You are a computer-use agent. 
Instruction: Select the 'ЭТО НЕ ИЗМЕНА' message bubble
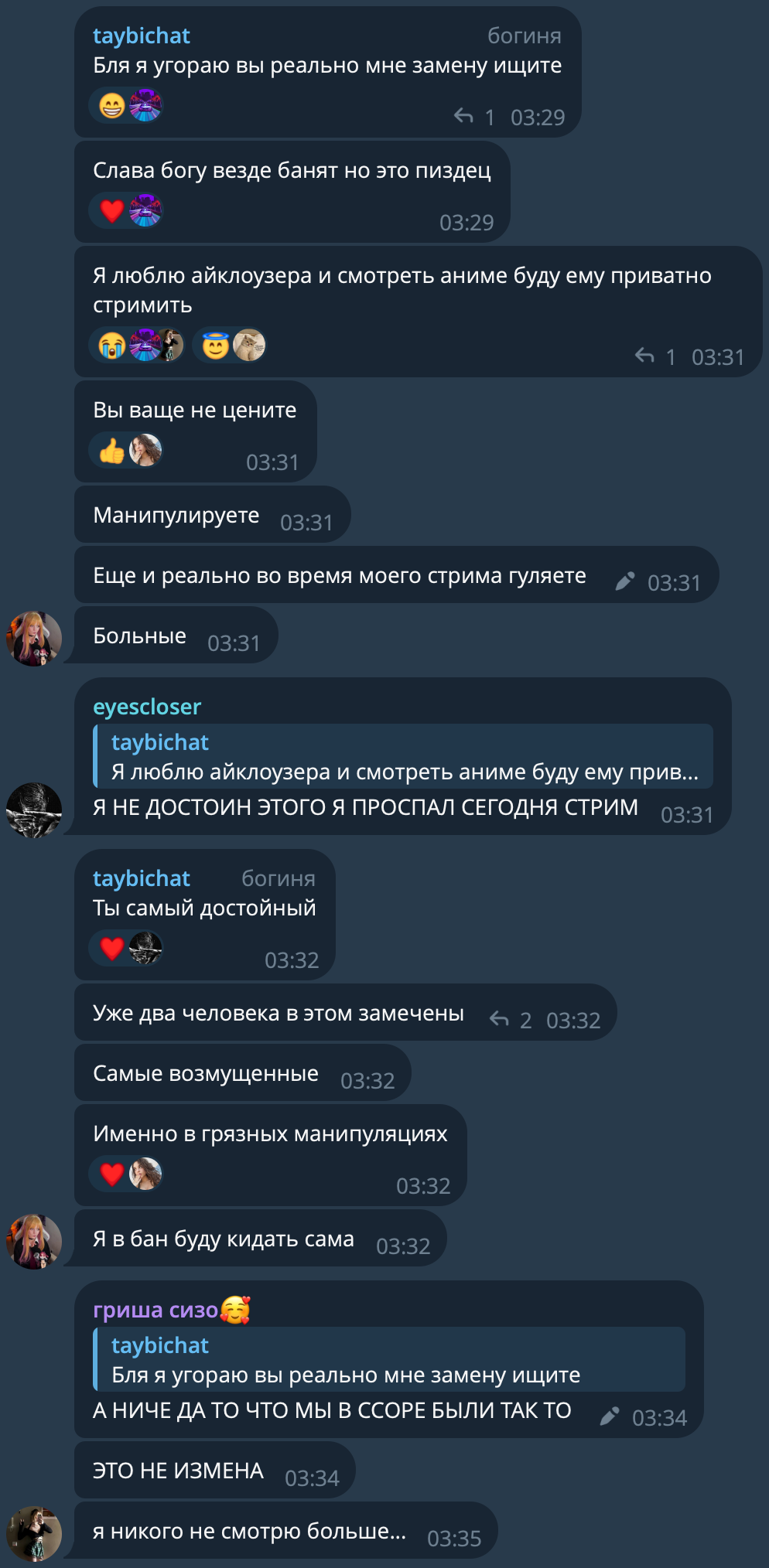(215, 1470)
